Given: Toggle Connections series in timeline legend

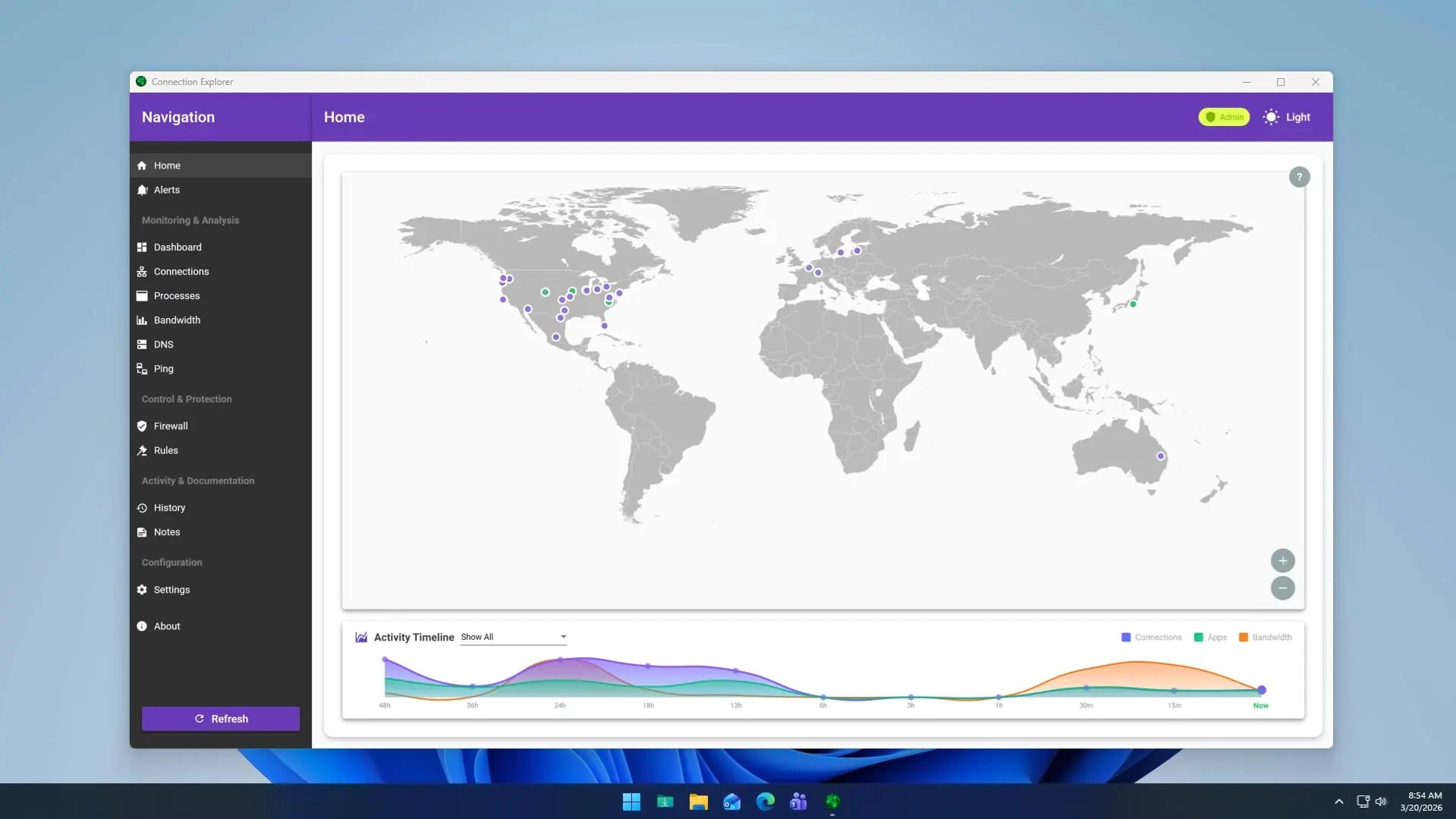Looking at the screenshot, I should point(1151,638).
